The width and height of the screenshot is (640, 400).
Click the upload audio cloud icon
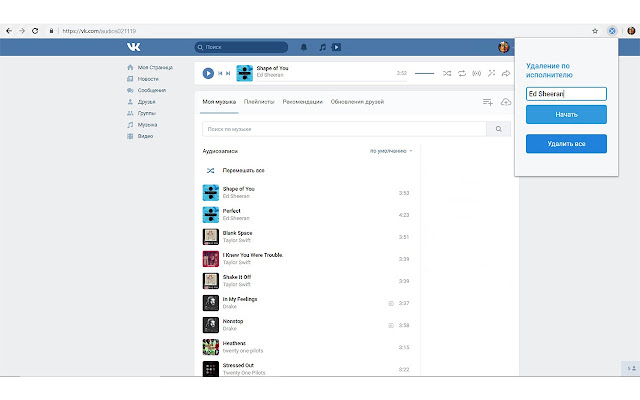pyautogui.click(x=506, y=102)
